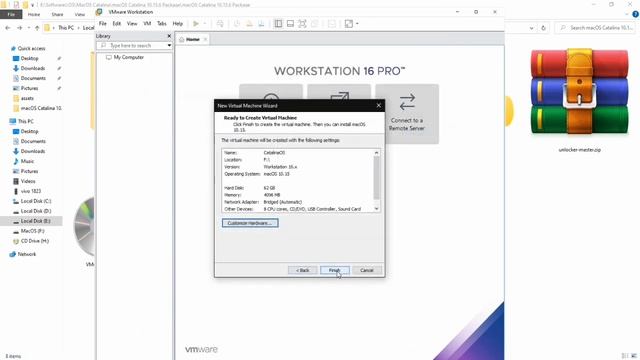Open the address bar history dropdown
This screenshot has height=360, width=640.
tap(531, 28)
